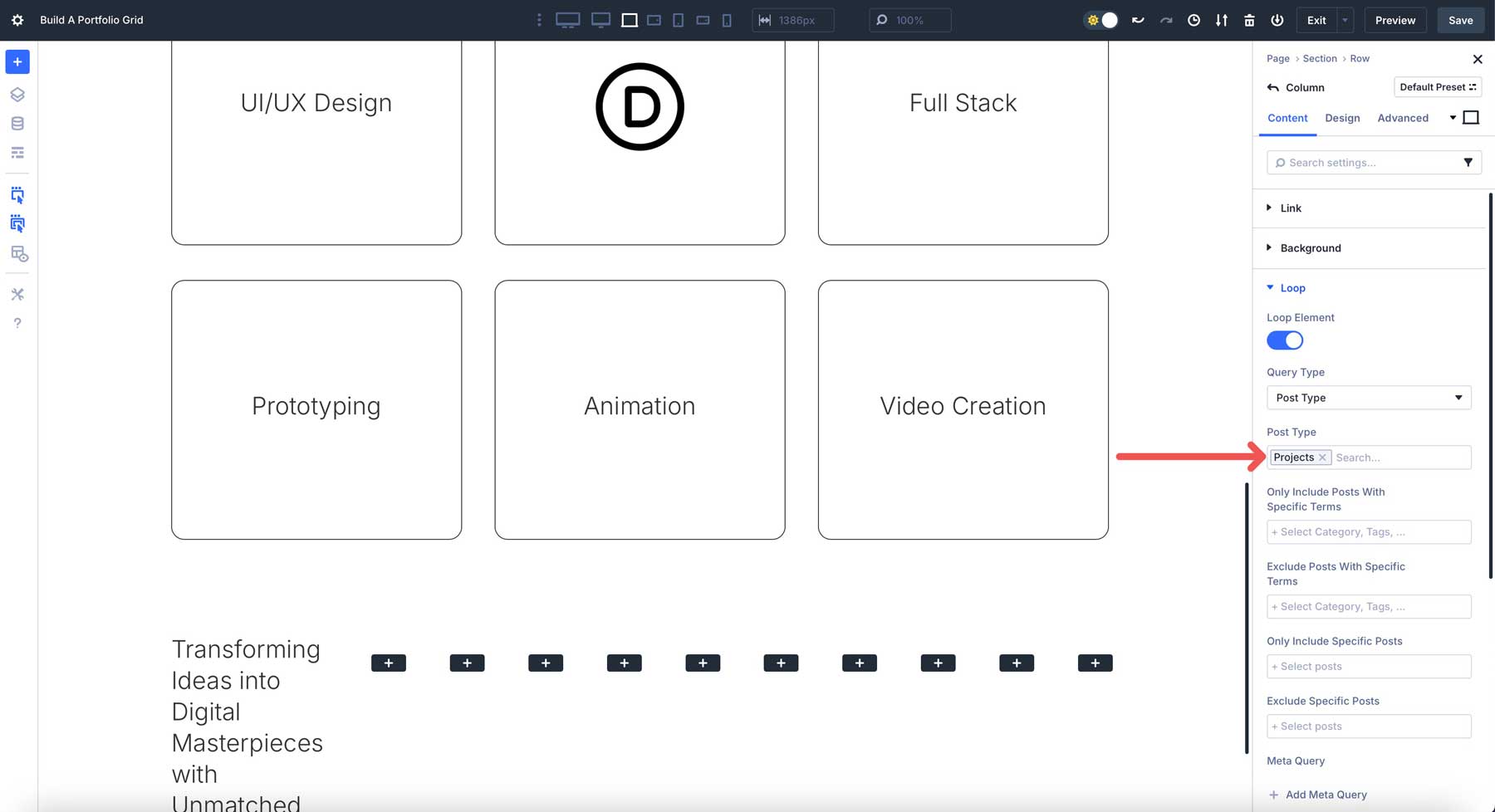Select desktop preview mode
The width and height of the screenshot is (1495, 812).
point(568,19)
